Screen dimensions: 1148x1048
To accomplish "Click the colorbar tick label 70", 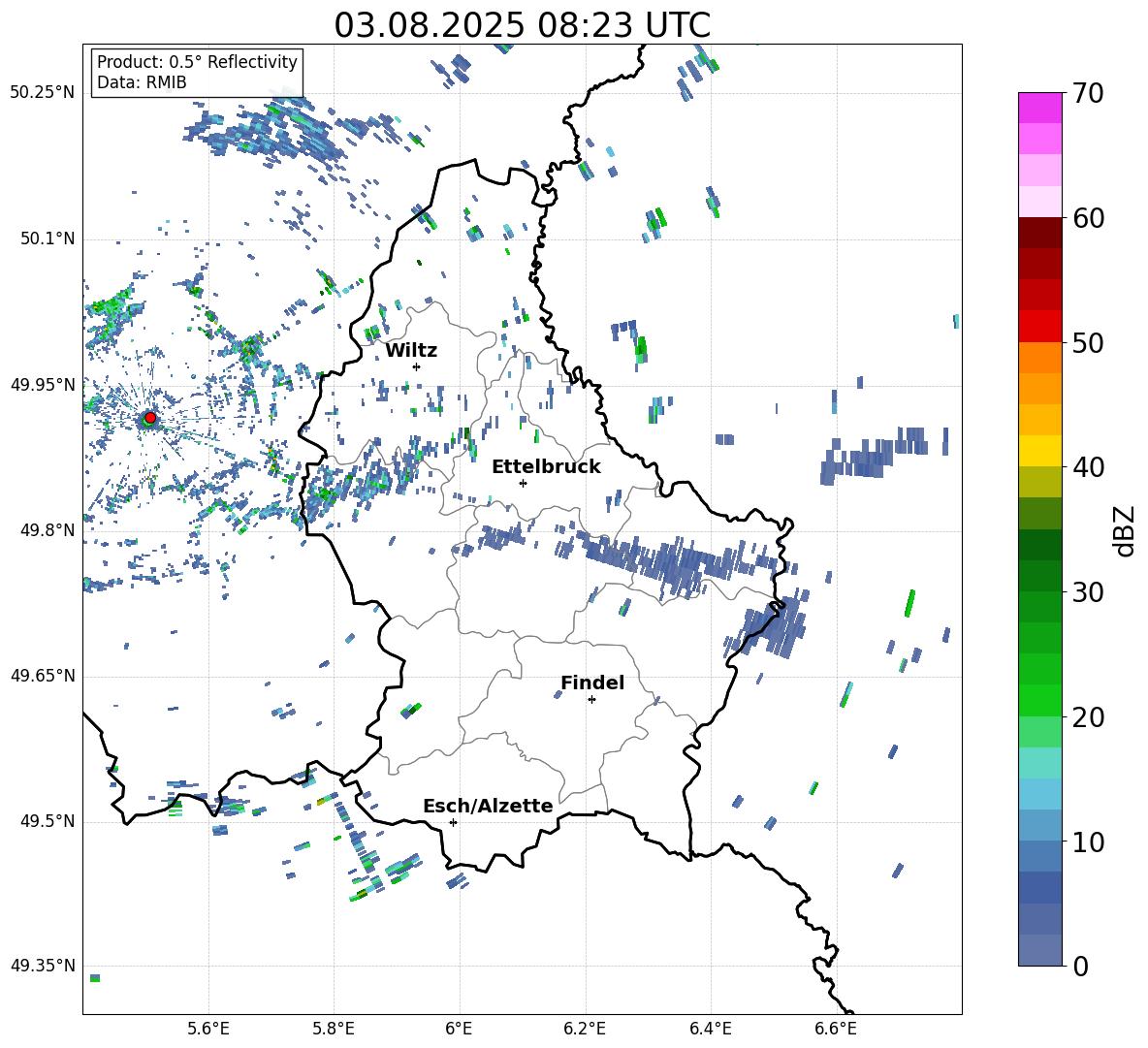I will tap(1088, 94).
